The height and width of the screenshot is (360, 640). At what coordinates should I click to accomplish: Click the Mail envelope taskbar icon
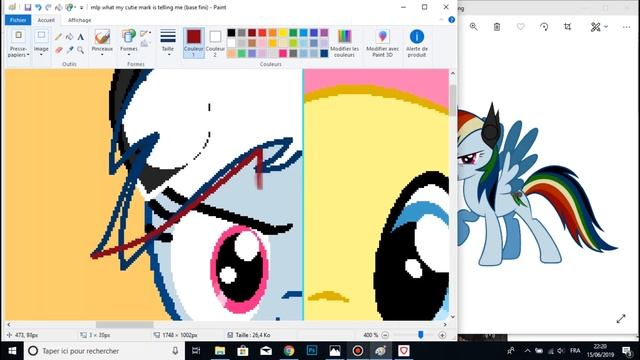point(266,351)
